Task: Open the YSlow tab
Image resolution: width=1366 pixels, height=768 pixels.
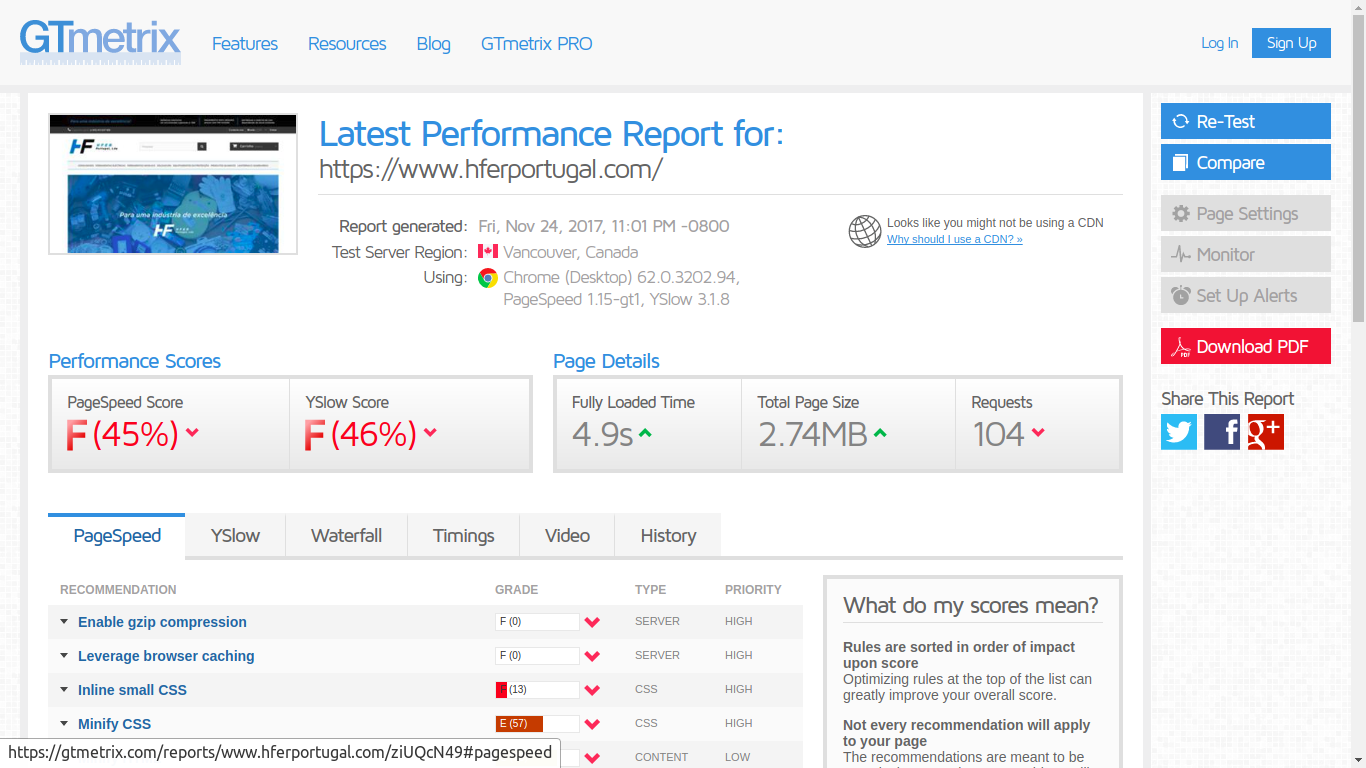Action: point(235,535)
